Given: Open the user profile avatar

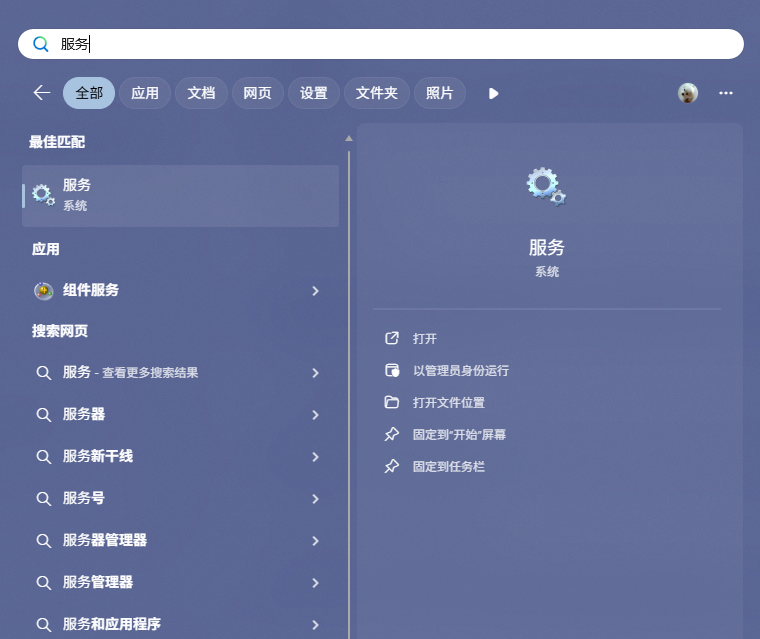Looking at the screenshot, I should [687, 93].
